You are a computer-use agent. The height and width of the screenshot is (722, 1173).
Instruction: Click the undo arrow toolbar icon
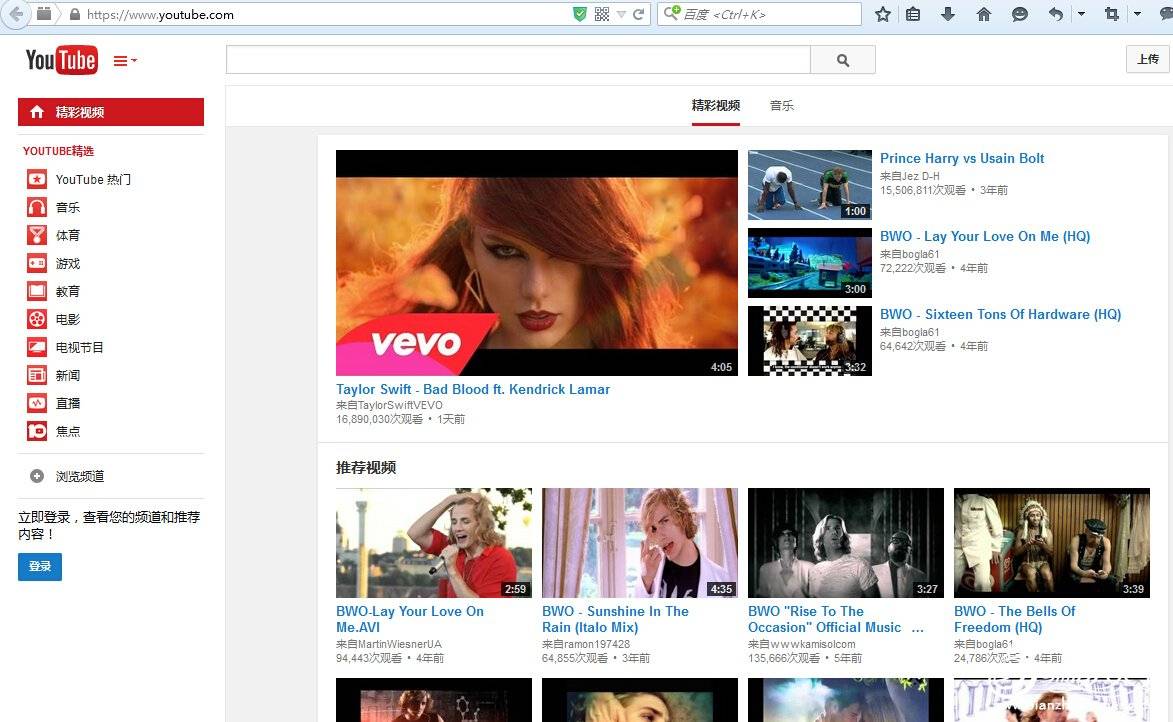[1056, 14]
